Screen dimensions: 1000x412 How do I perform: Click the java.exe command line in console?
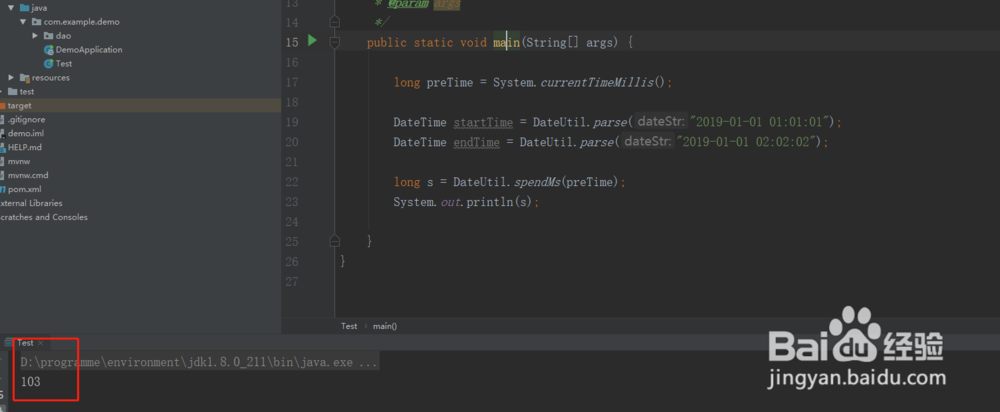click(199, 362)
